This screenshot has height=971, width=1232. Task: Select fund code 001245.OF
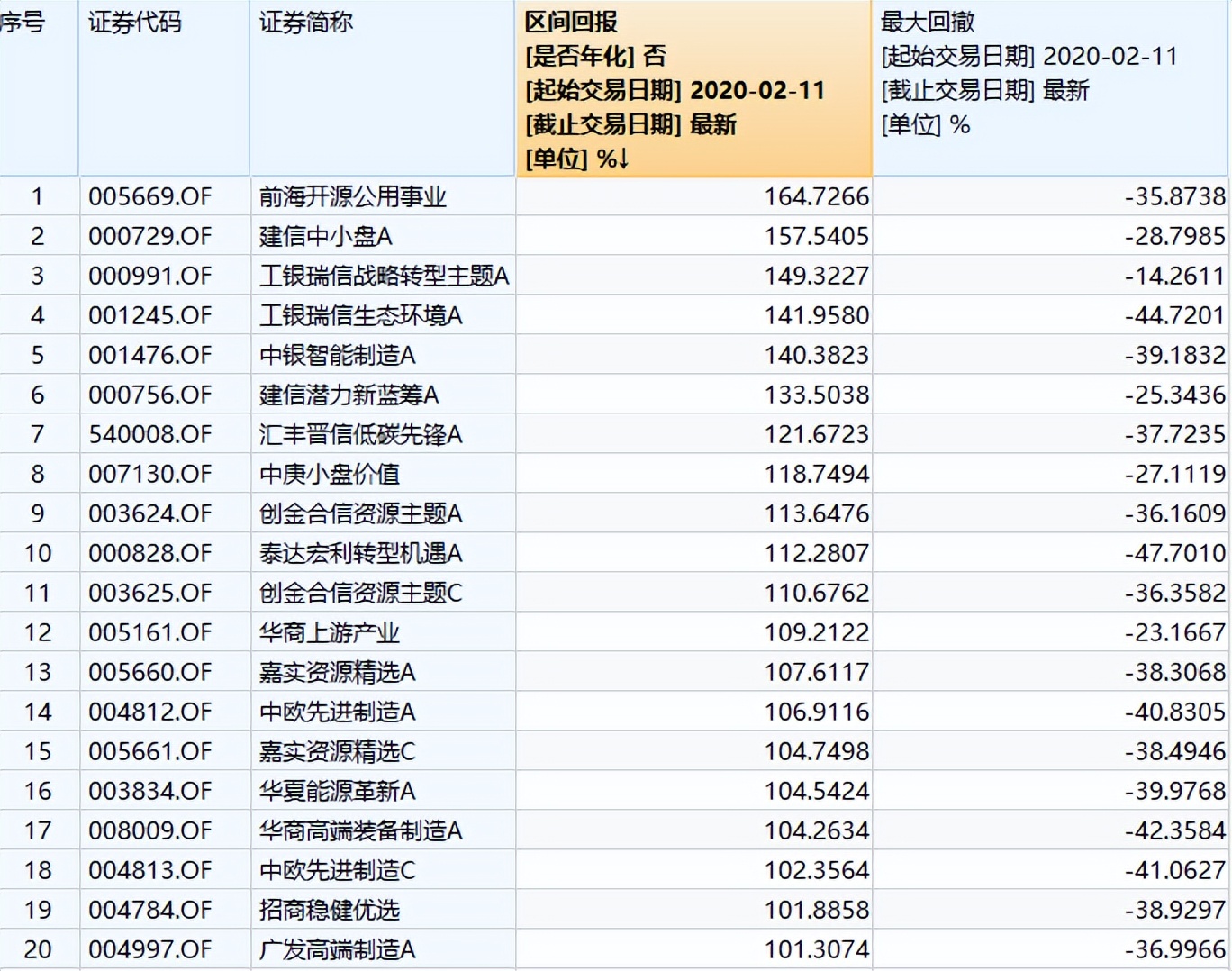point(149,315)
